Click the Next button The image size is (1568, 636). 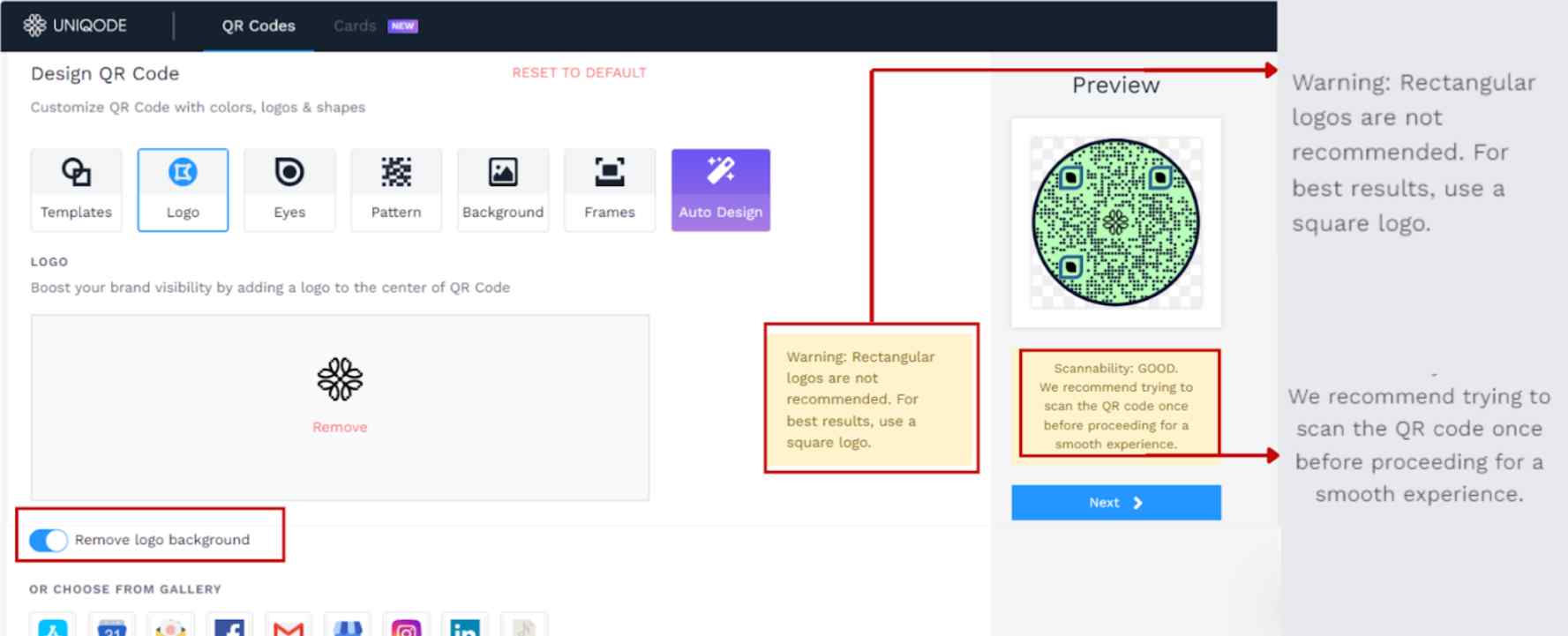(x=1116, y=503)
